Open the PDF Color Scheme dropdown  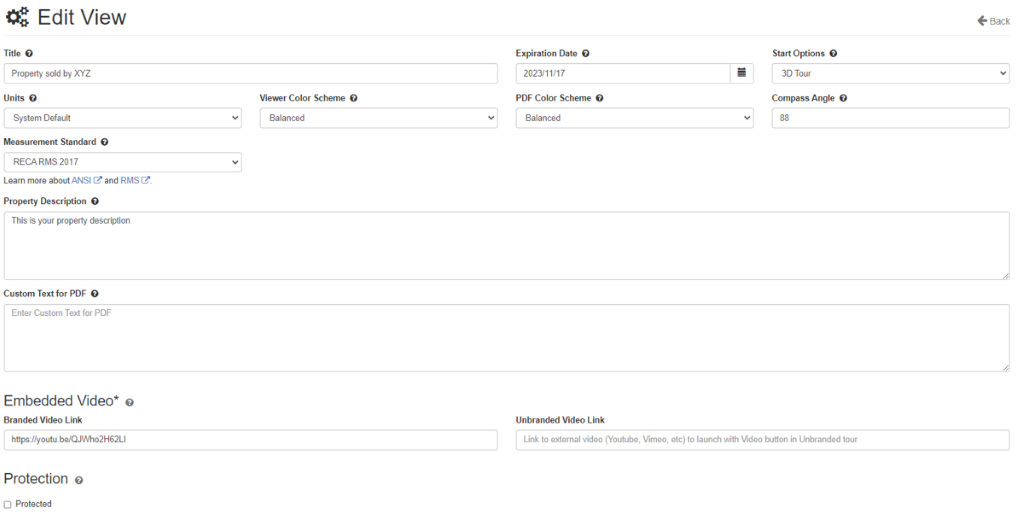(634, 118)
